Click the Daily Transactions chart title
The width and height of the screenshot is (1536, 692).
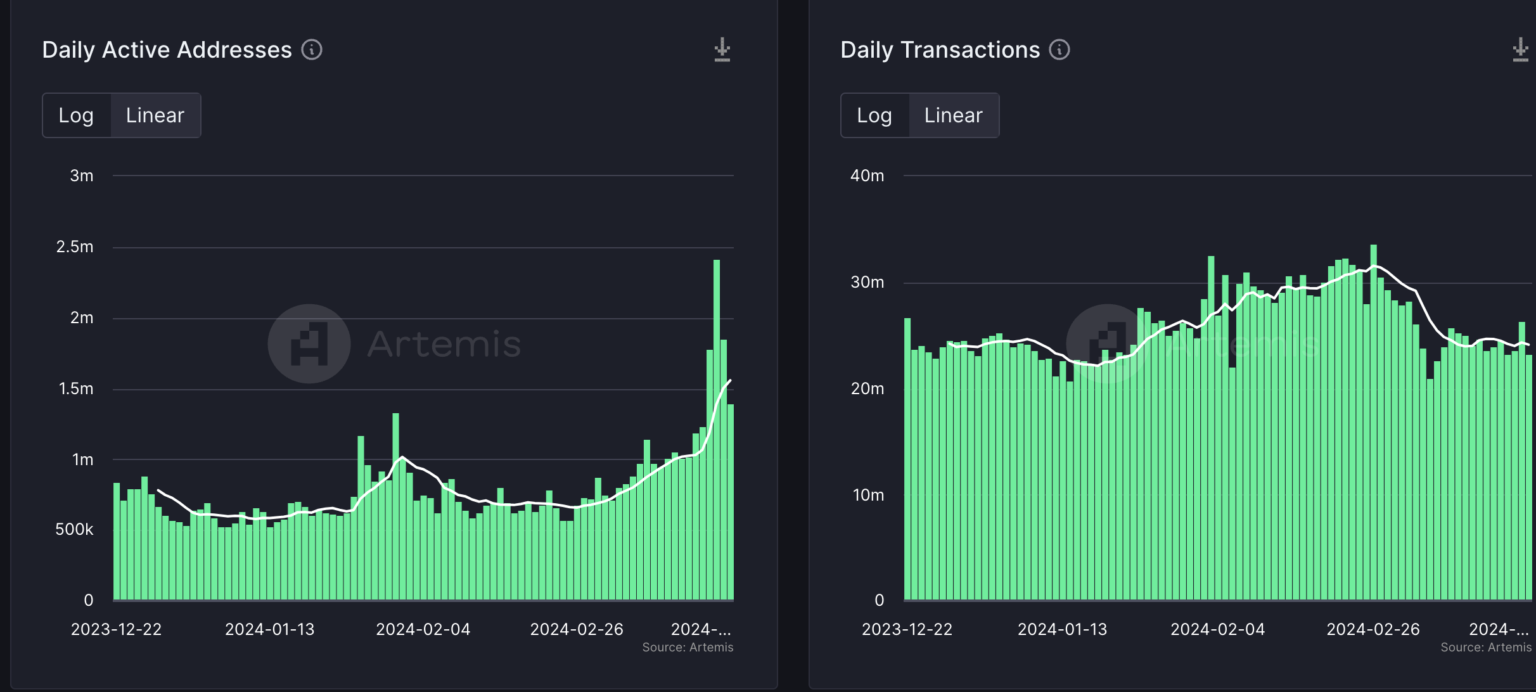940,50
